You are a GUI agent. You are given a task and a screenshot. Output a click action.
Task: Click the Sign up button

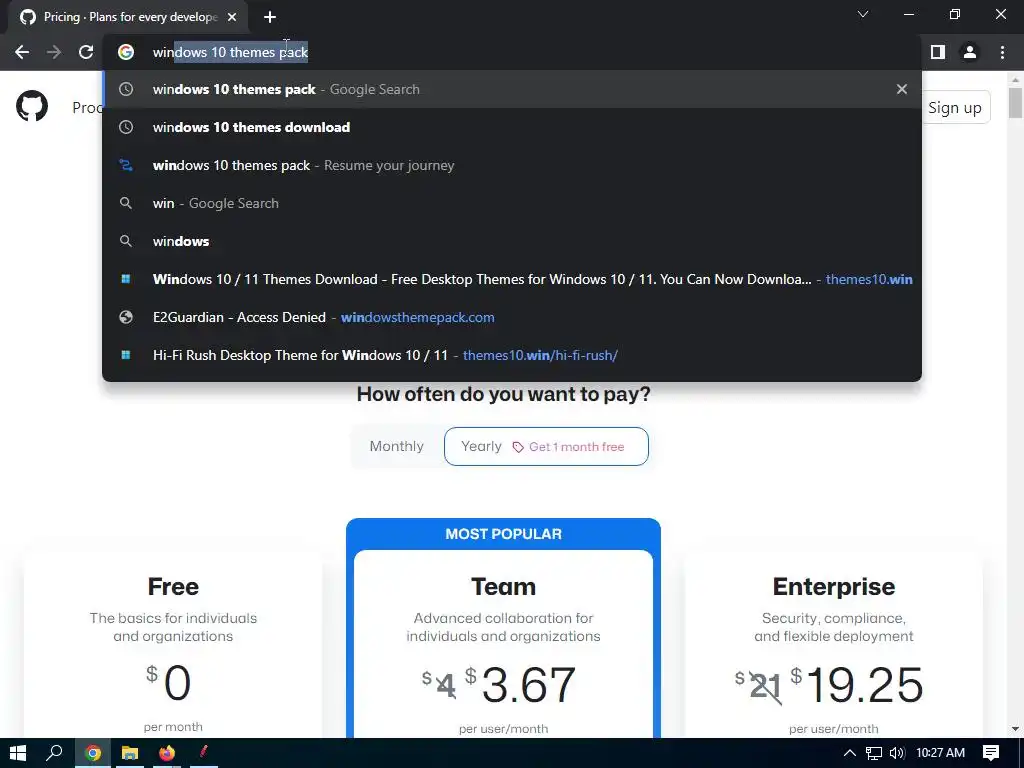955,107
